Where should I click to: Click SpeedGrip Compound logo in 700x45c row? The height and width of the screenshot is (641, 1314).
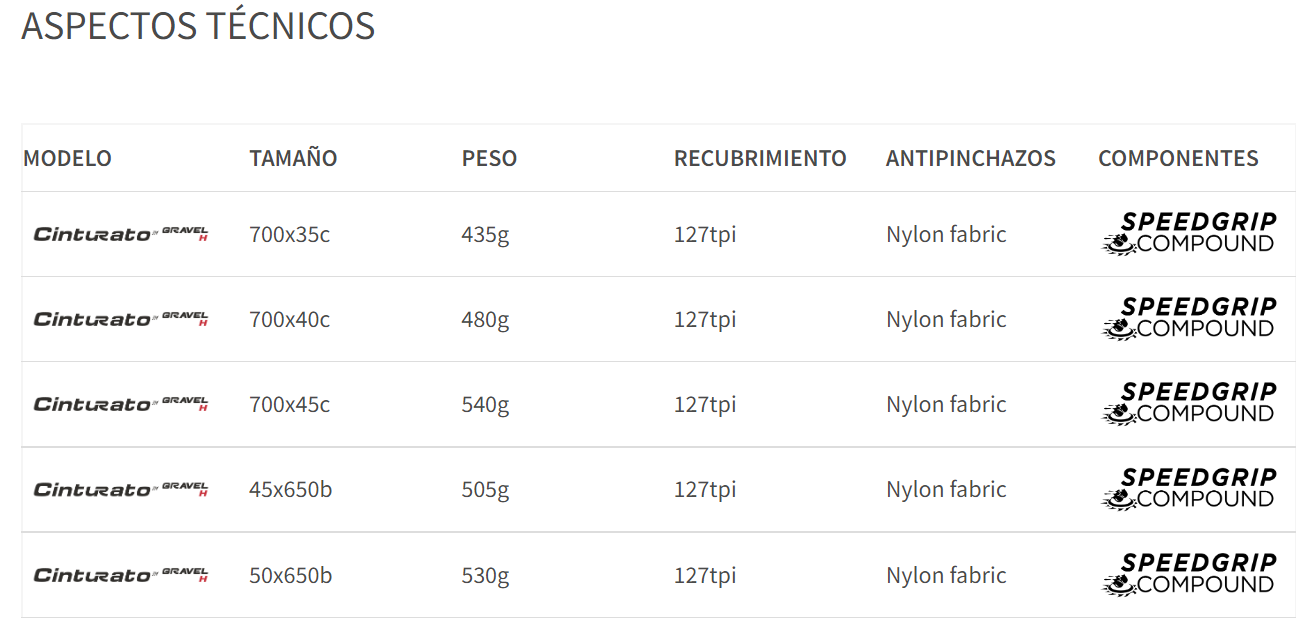1189,404
